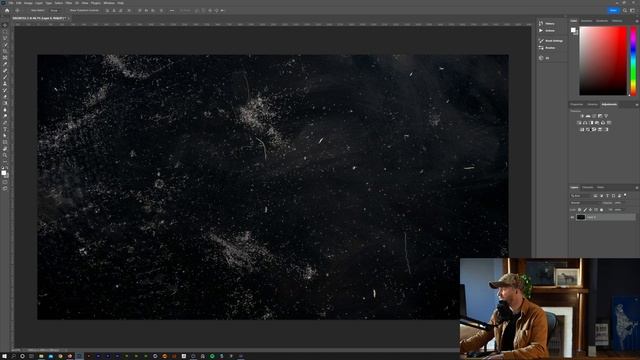The height and width of the screenshot is (360, 640).
Task: Select the Lasso tool
Action: 5,38
